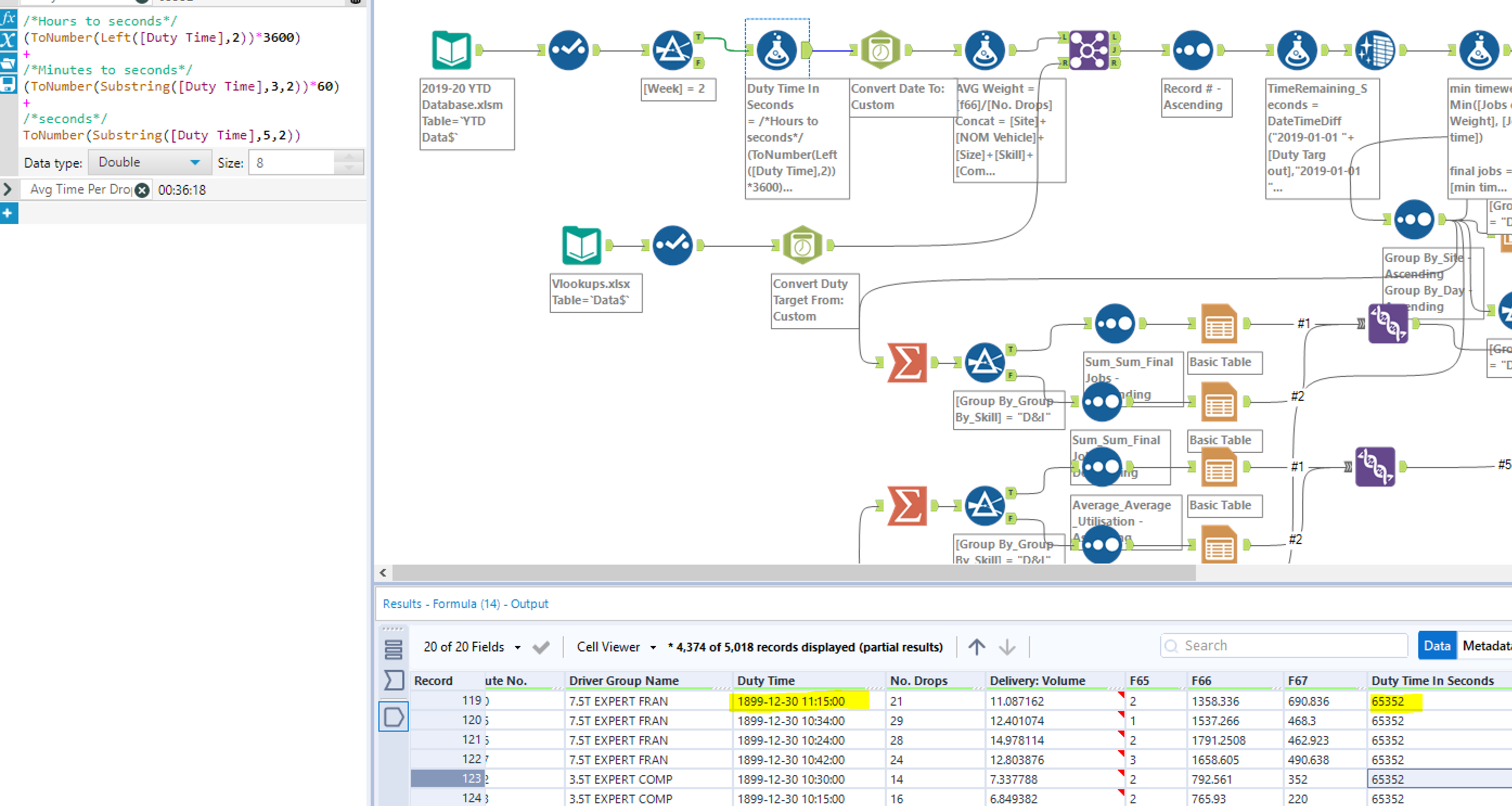Open saved expressions folder icon
The image size is (1512, 806).
8,62
